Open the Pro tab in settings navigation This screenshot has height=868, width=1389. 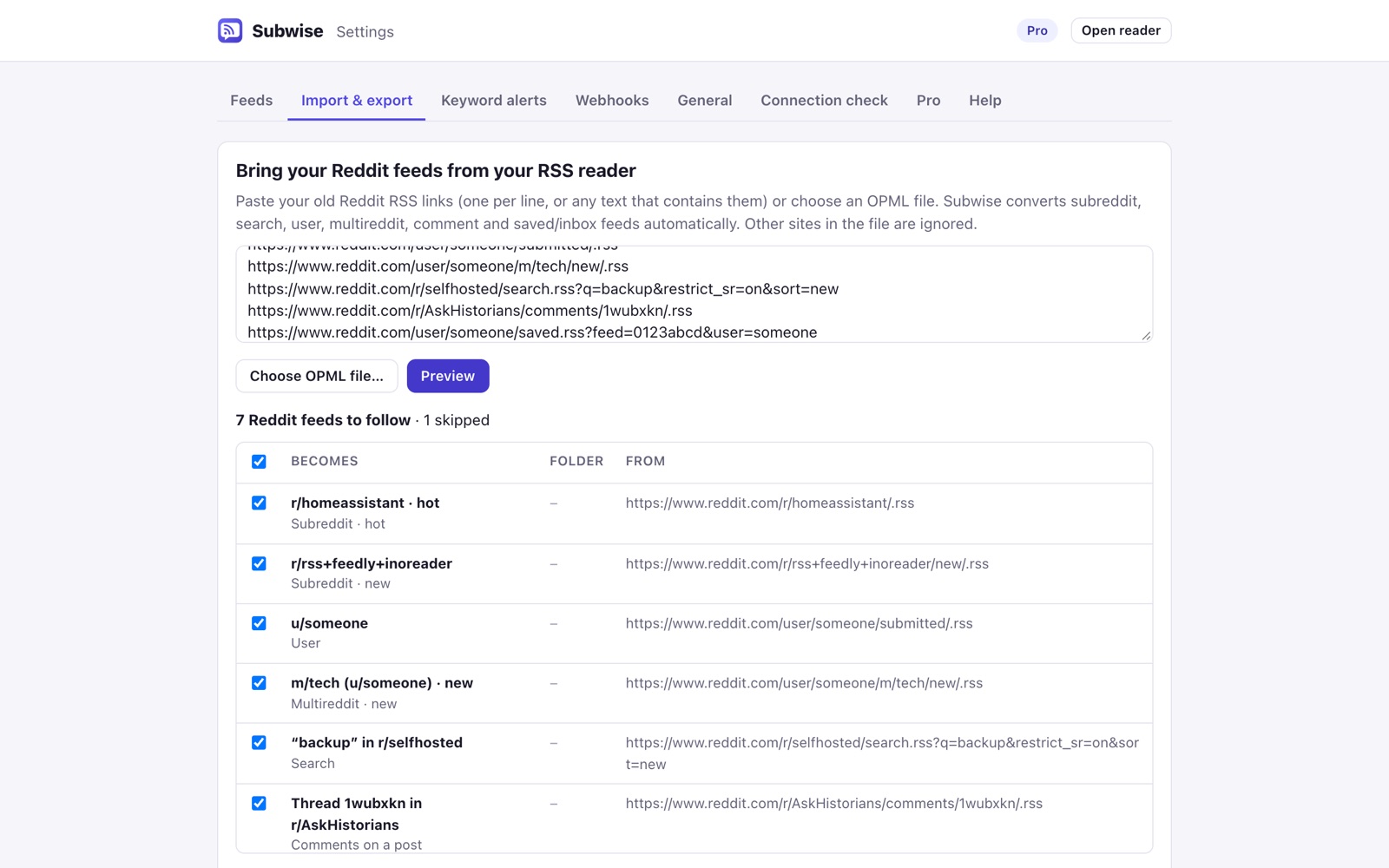[929, 101]
